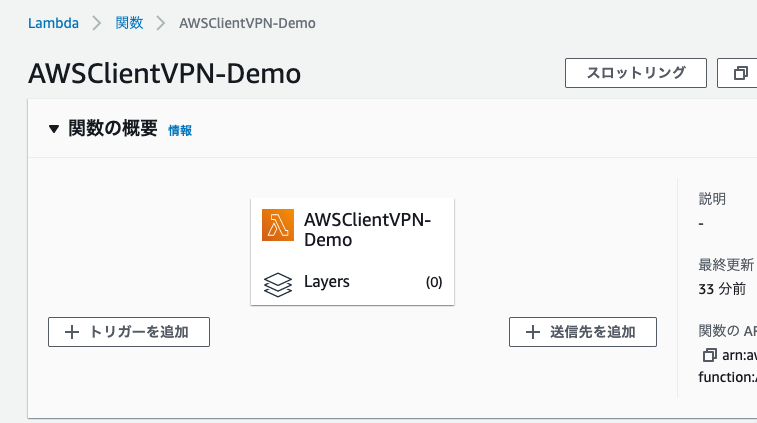Select the orange Lambda function icon
This screenshot has width=757, height=423.
278,225
